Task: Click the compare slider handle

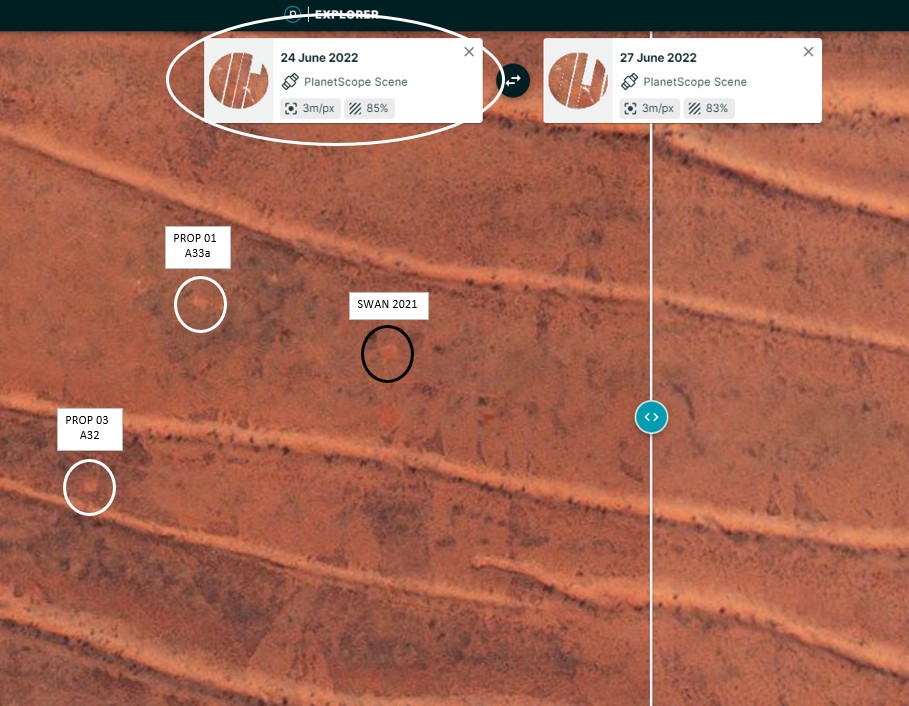Action: tap(652, 417)
